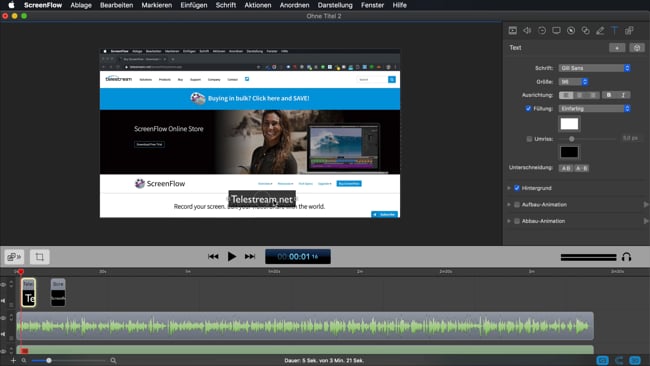Toggle bold text style button
The height and width of the screenshot is (366, 650).
coord(609,95)
